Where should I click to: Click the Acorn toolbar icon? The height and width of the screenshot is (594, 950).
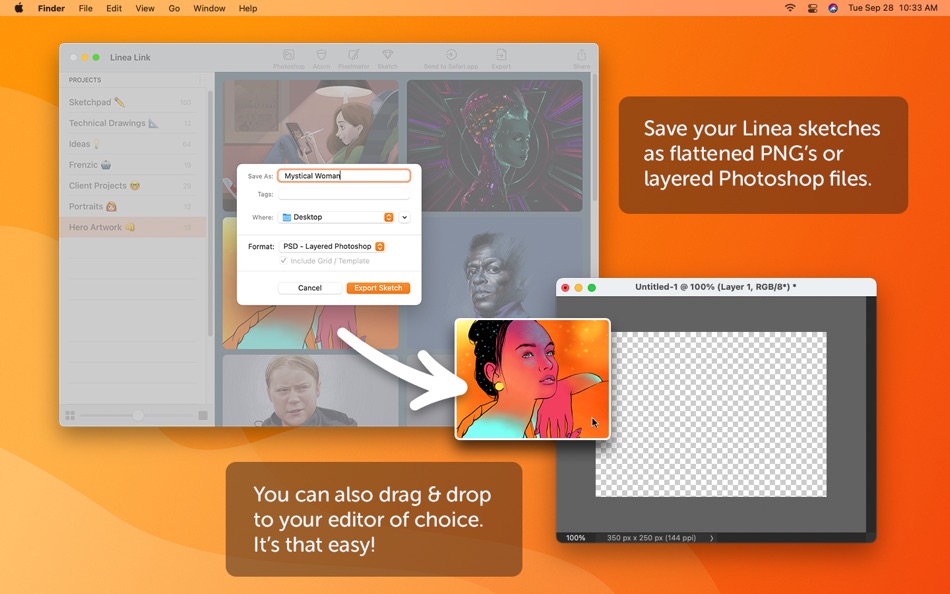pos(321,58)
